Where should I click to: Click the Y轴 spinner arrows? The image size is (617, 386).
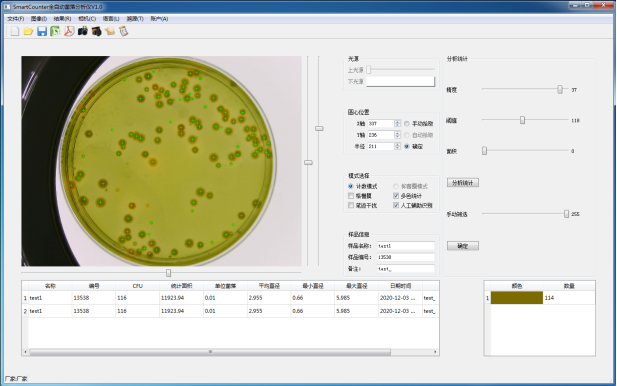pos(397,135)
